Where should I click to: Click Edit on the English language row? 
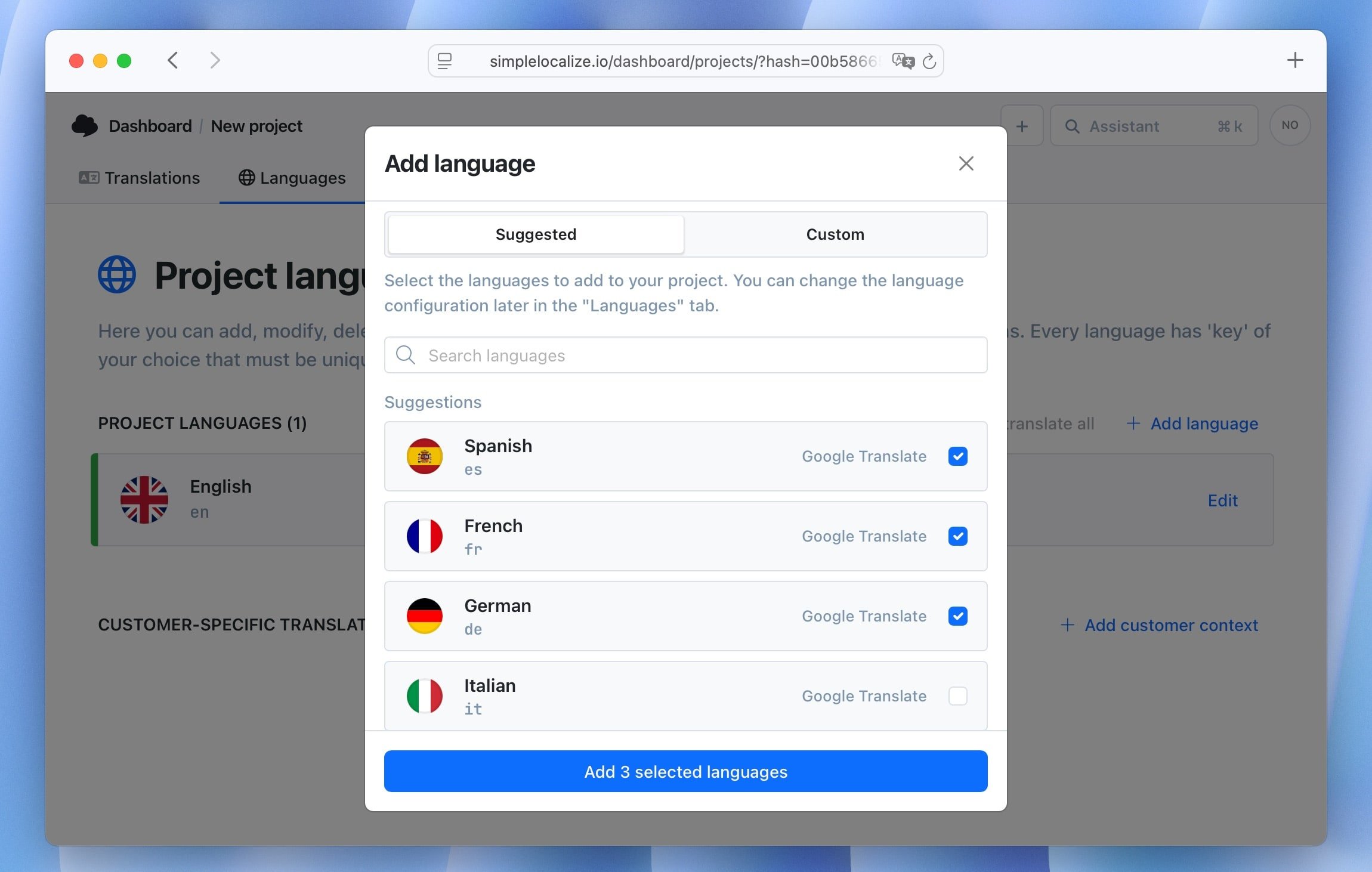point(1222,500)
